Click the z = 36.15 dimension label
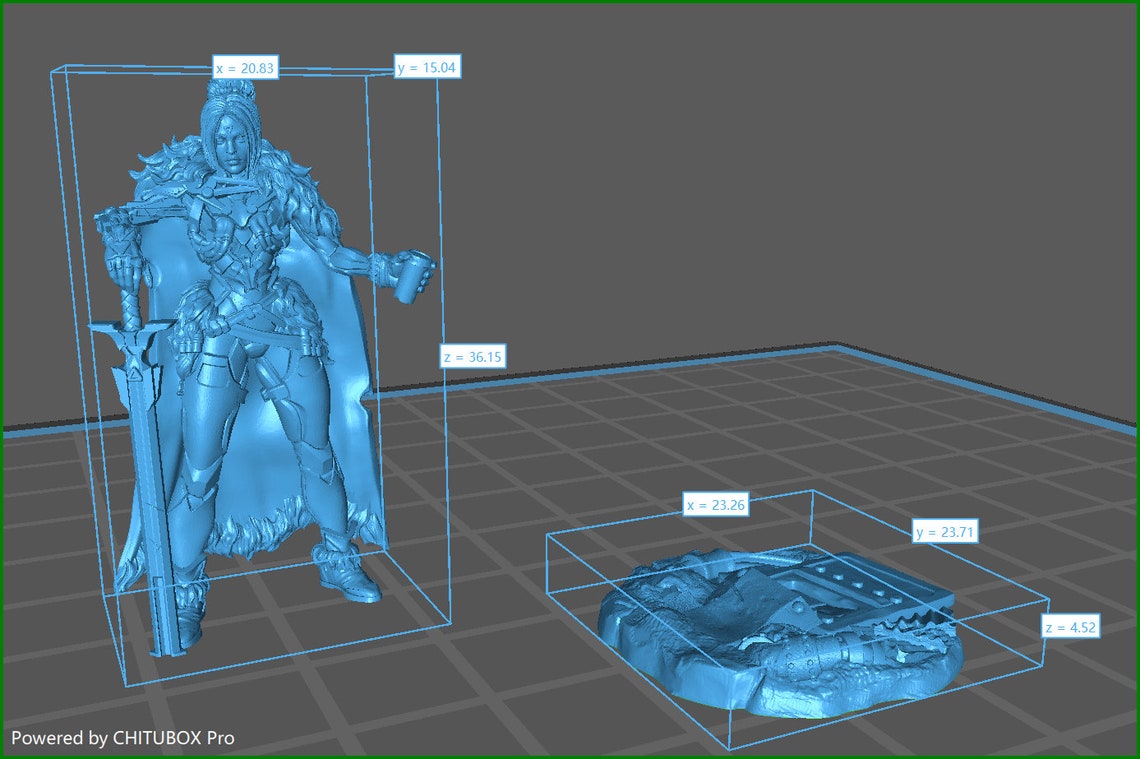 tap(472, 355)
